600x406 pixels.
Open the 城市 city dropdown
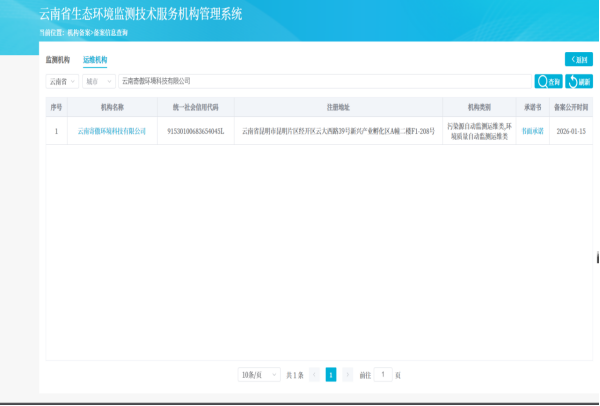click(x=99, y=82)
